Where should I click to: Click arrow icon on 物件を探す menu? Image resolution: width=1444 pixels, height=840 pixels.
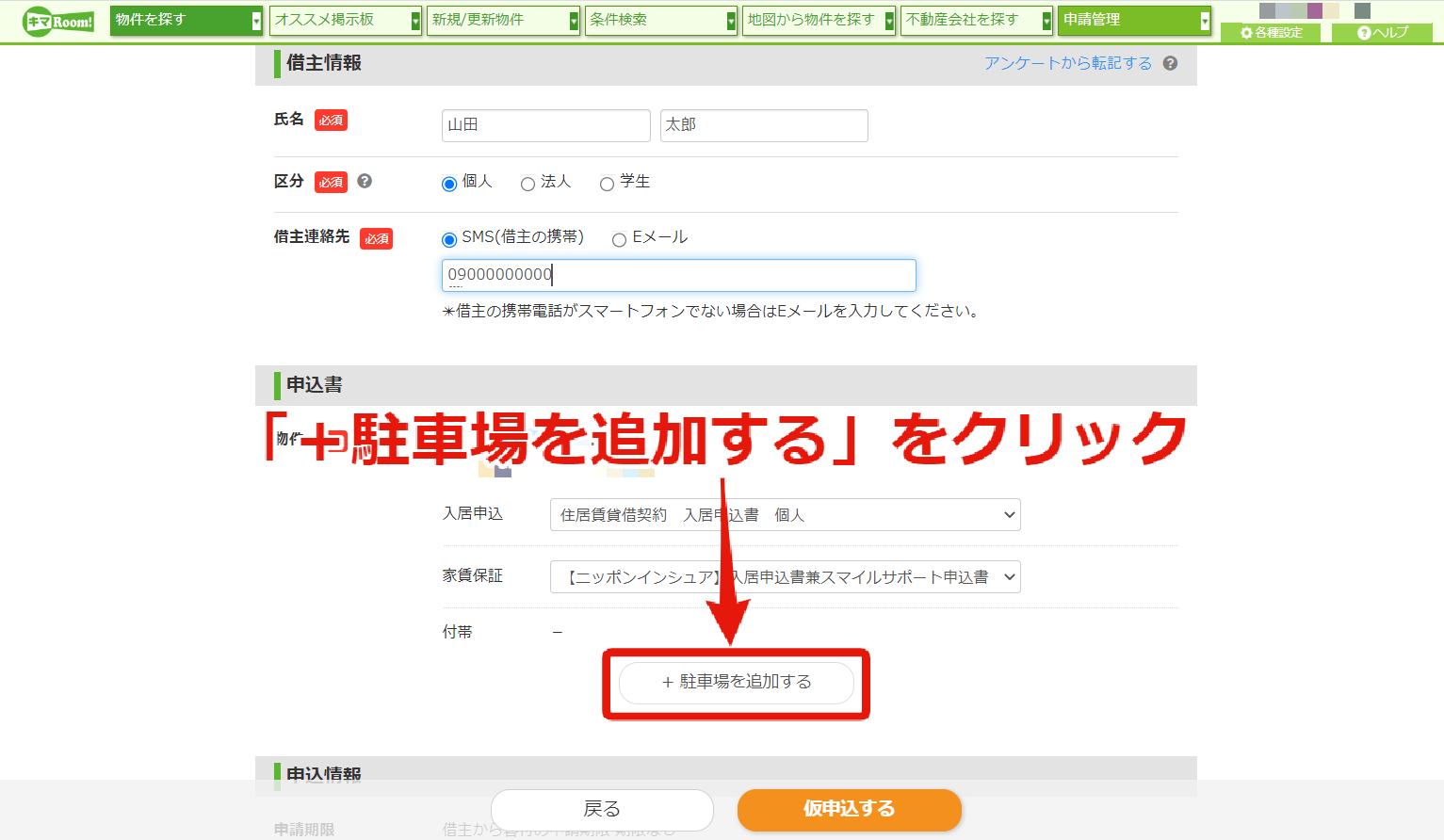point(256,21)
